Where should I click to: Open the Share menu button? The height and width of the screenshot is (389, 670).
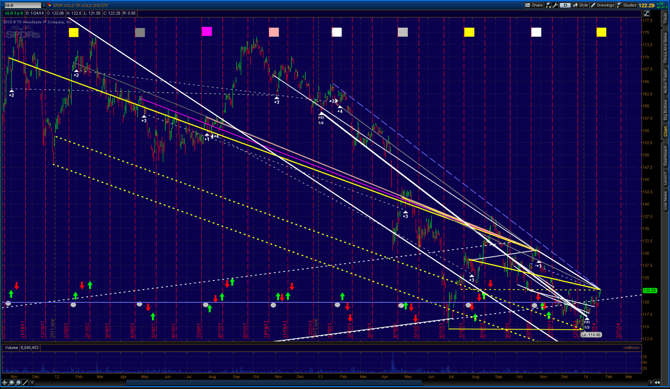click(534, 5)
